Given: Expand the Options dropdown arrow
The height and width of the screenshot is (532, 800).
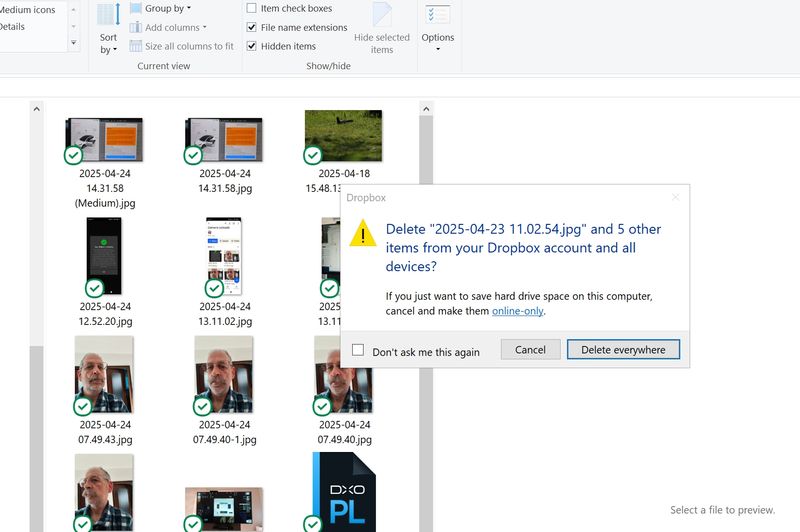Looking at the screenshot, I should [x=438, y=49].
